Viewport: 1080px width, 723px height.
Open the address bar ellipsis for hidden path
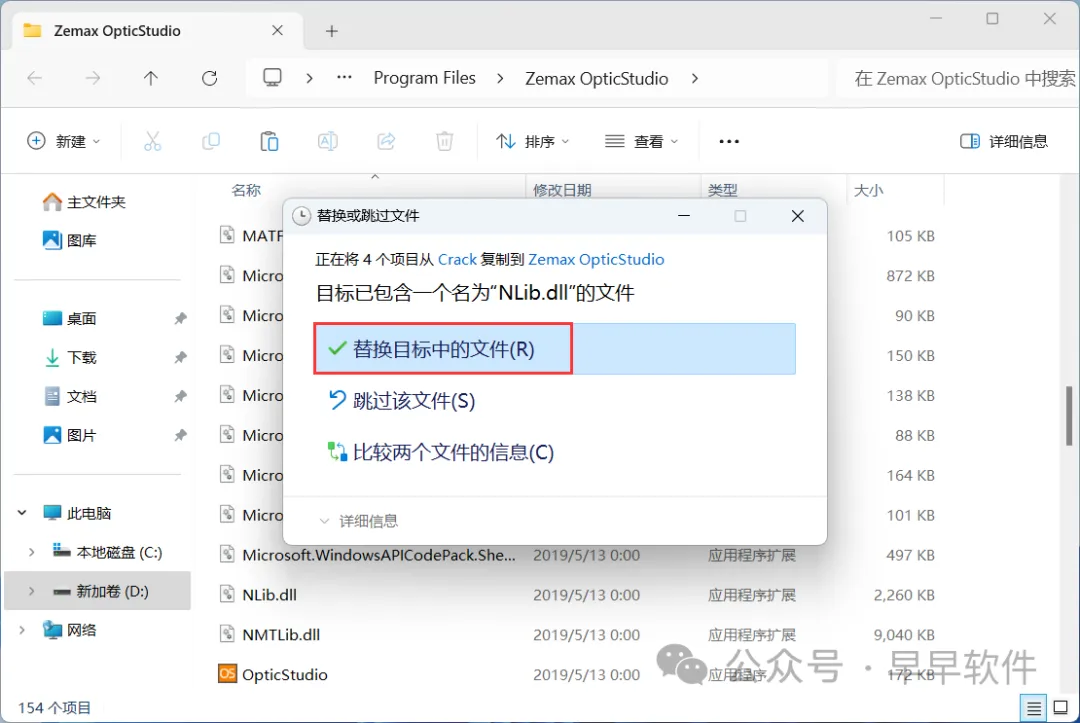tap(344, 78)
